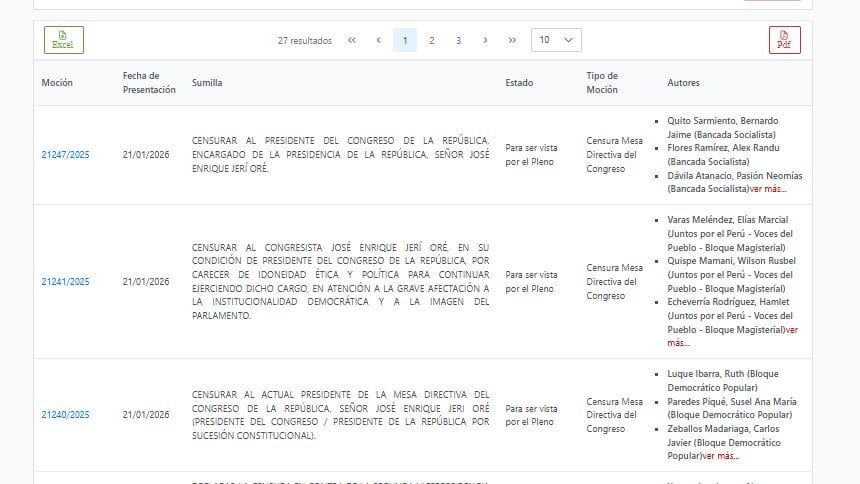The width and height of the screenshot is (860, 484).
Task: Click 'Para ser vista por el Pleno' for 21241/2025
Action: [x=531, y=282]
